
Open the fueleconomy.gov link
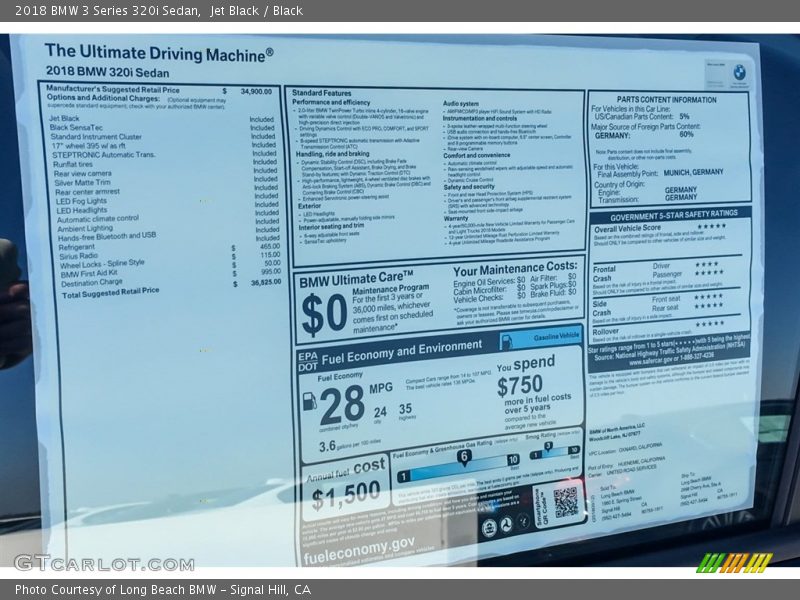[x=361, y=543]
